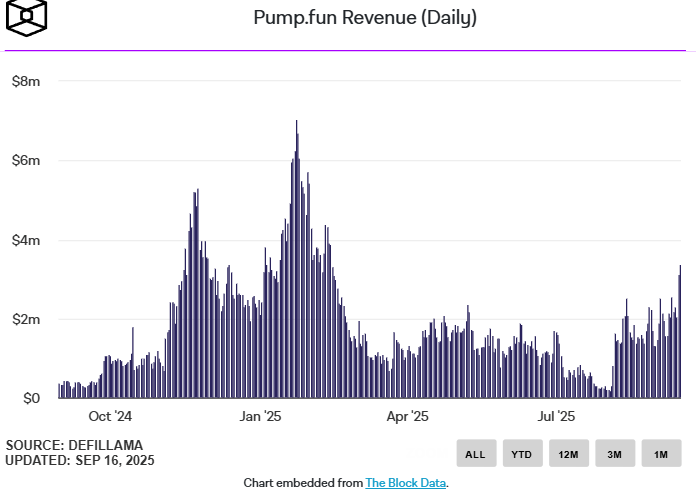Select the rightmost bar in the chart
This screenshot has width=696, height=489.
point(680,331)
